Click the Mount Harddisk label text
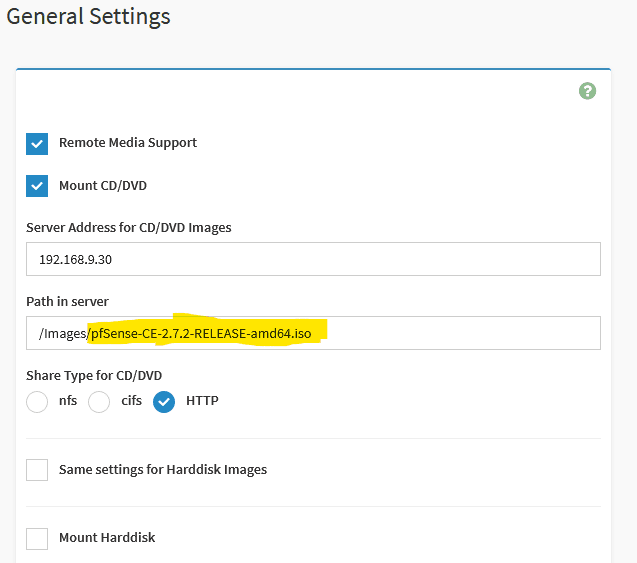This screenshot has width=637, height=563. click(x=107, y=538)
